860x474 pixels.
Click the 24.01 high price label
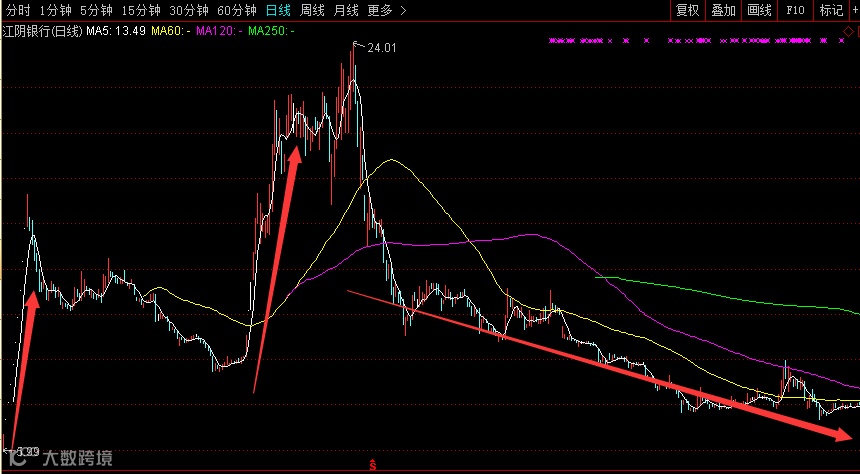tap(381, 48)
